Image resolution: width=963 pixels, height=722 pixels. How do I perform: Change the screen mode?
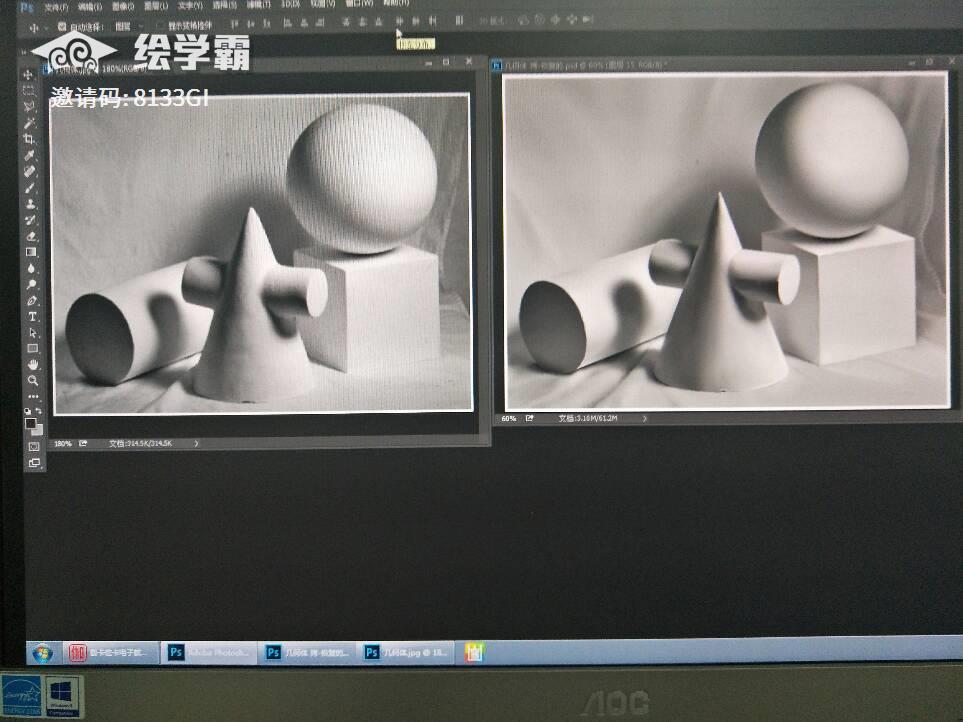[x=34, y=462]
